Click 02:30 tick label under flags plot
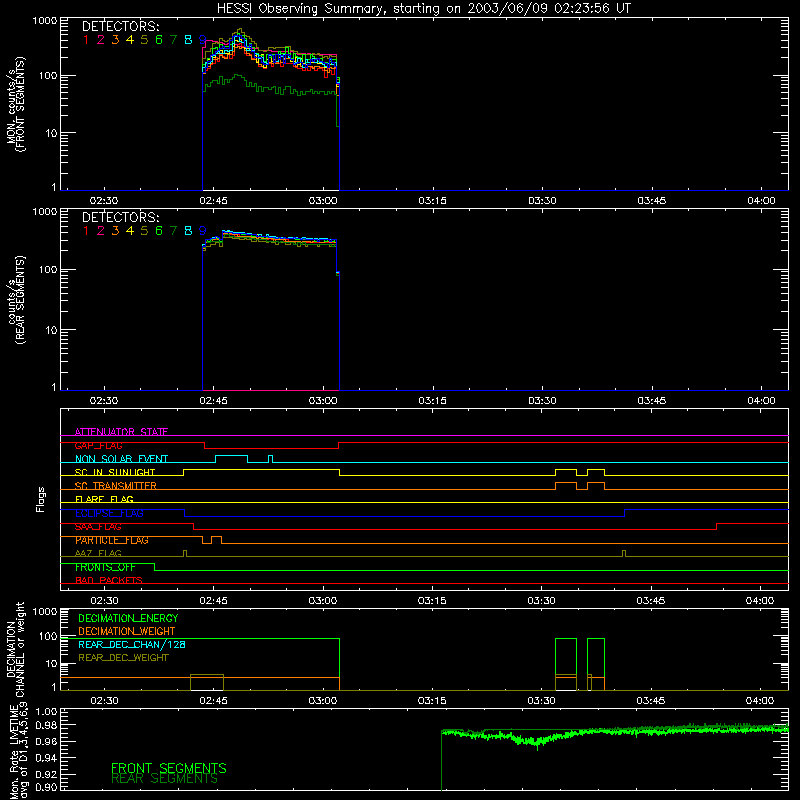The width and height of the screenshot is (800, 800). pyautogui.click(x=104, y=601)
